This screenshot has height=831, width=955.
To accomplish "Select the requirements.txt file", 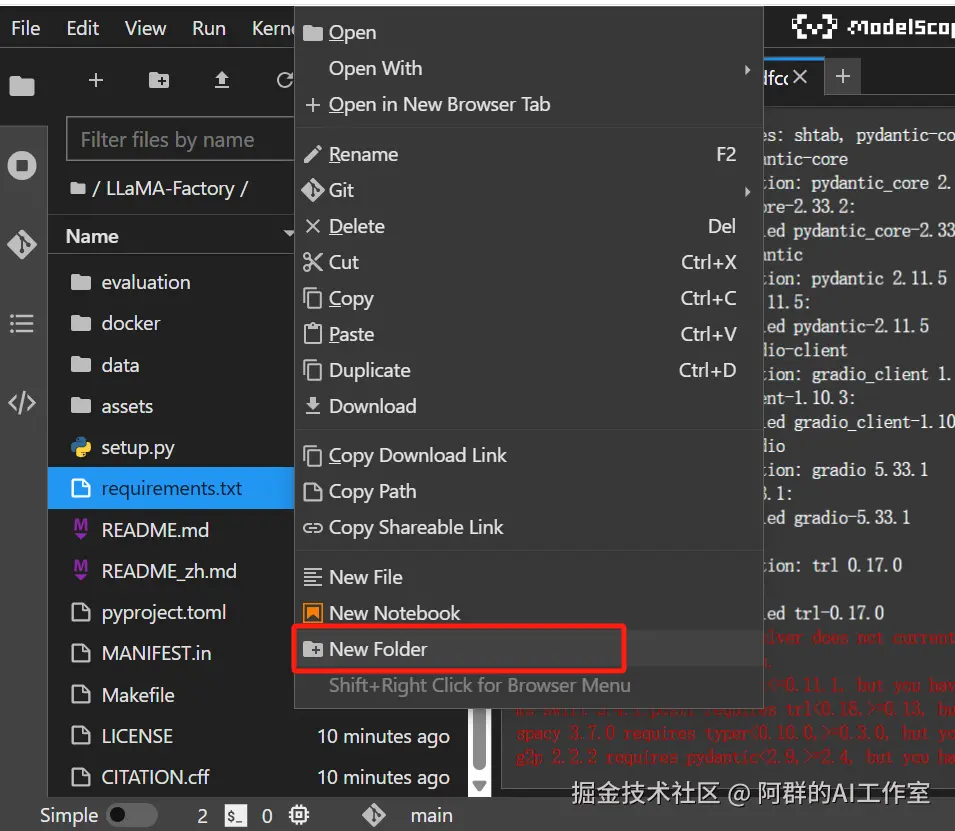I will pos(171,489).
